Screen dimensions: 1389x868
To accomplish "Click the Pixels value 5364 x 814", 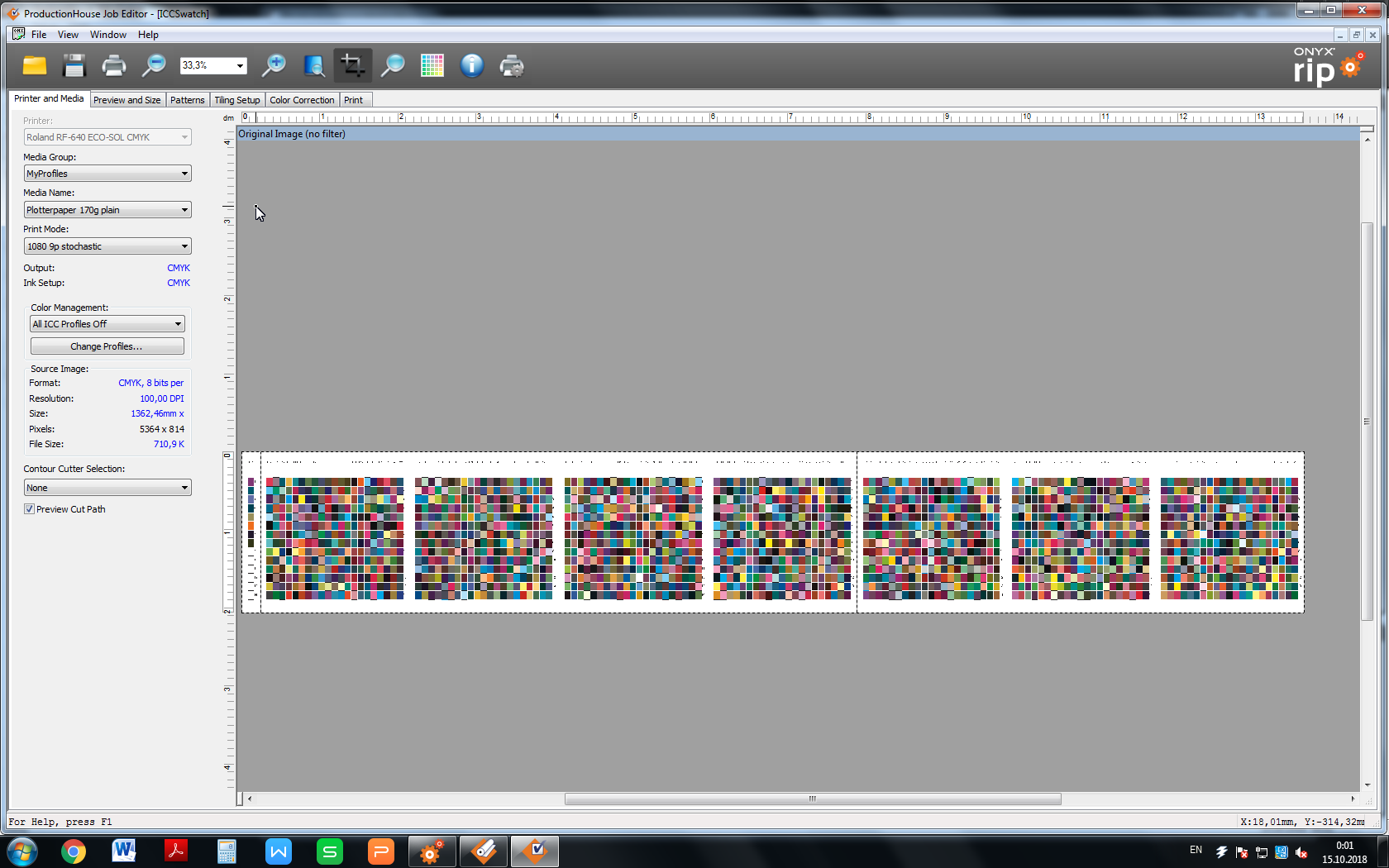I will pos(162,429).
